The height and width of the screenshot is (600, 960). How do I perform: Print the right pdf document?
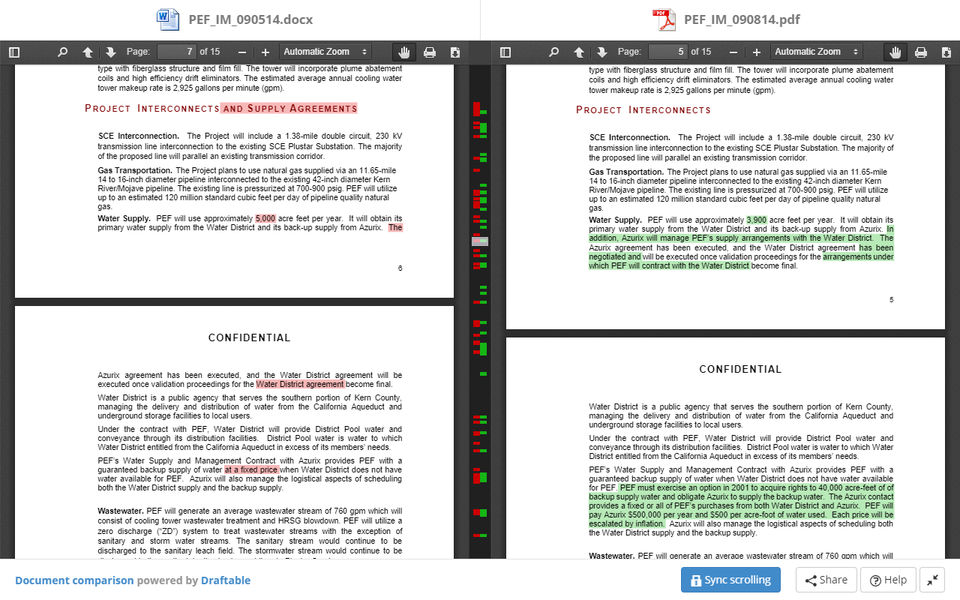(x=921, y=53)
